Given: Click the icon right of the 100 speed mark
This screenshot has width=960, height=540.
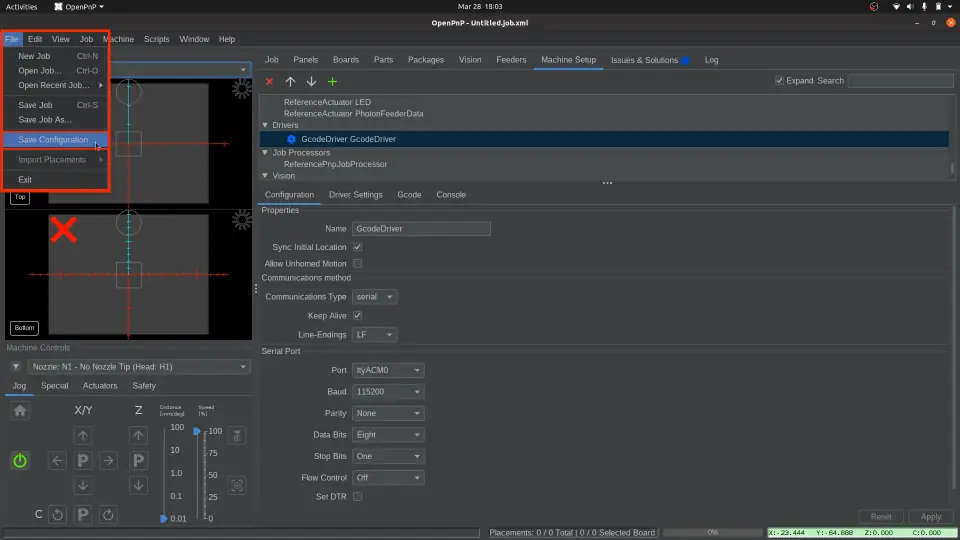Looking at the screenshot, I should pos(237,435).
